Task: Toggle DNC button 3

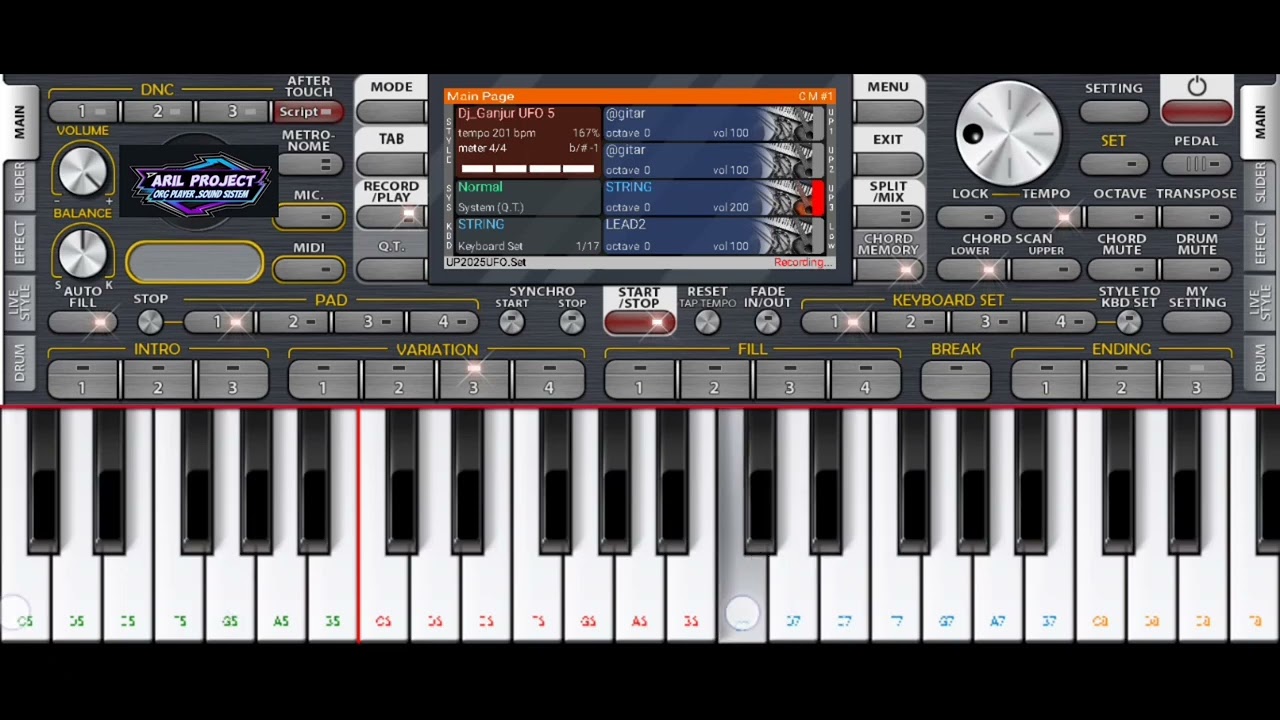Action: 234,111
